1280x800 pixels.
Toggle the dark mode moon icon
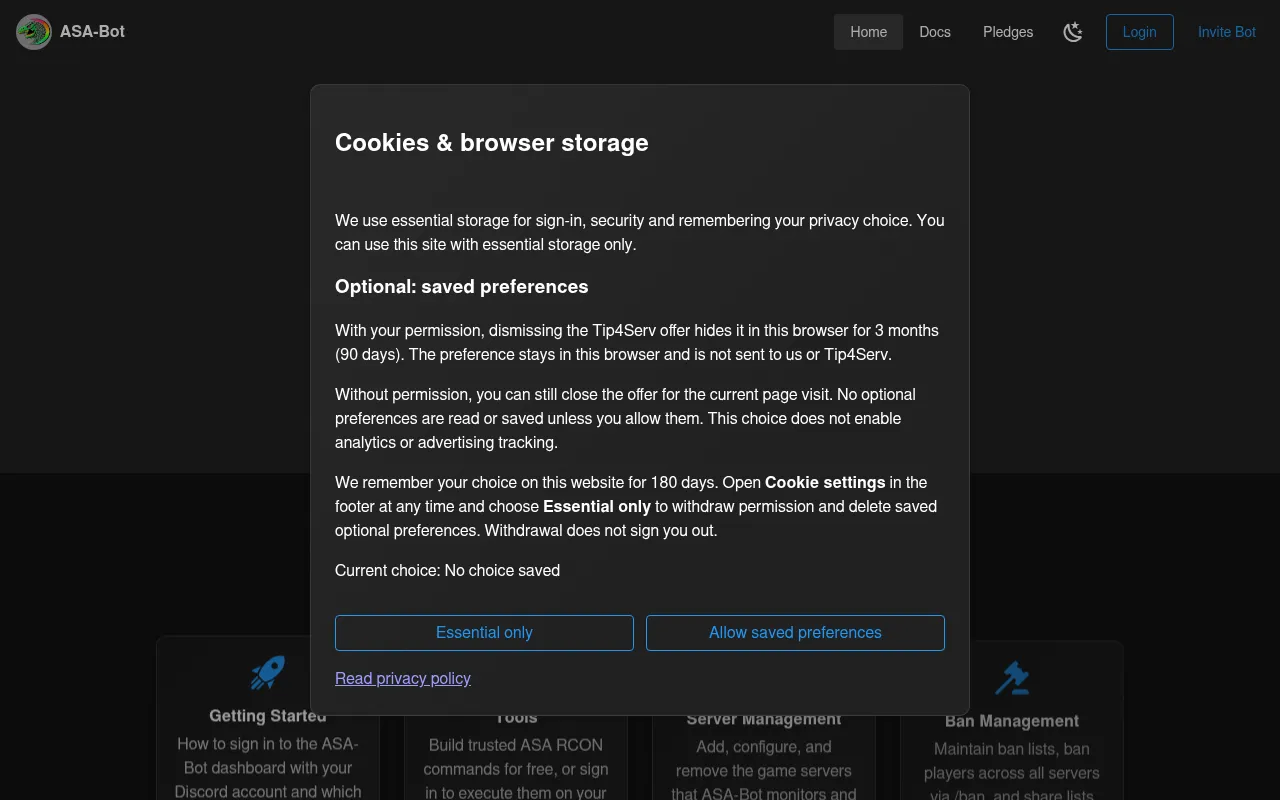tap(1073, 32)
